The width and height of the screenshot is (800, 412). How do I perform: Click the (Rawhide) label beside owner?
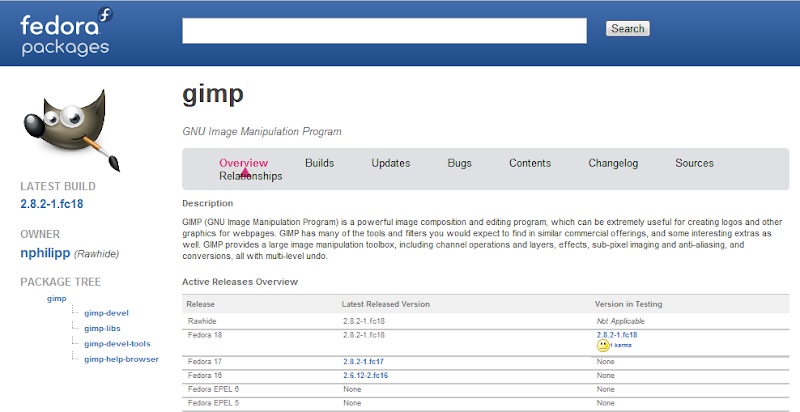[x=96, y=254]
